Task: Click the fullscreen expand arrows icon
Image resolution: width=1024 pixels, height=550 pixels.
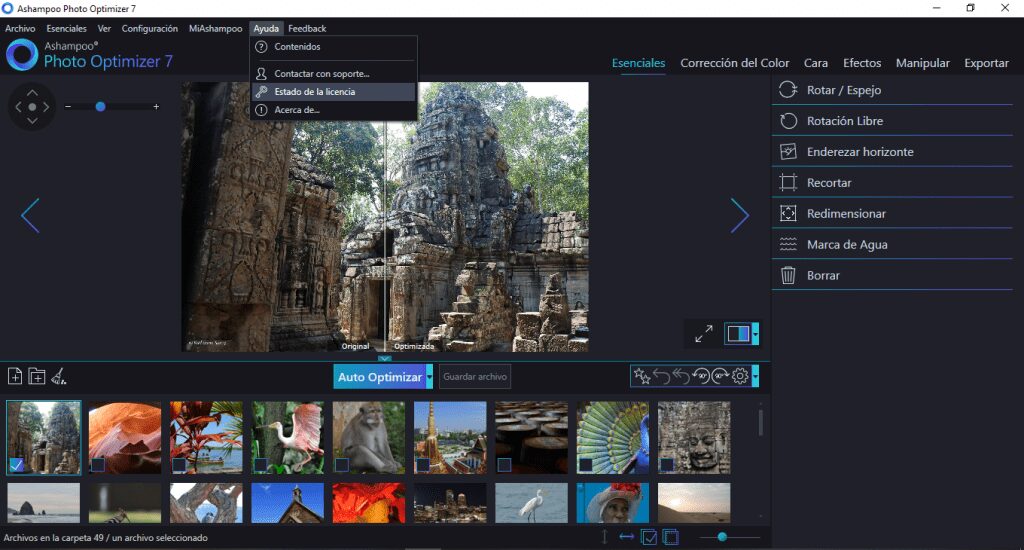Action: [703, 334]
